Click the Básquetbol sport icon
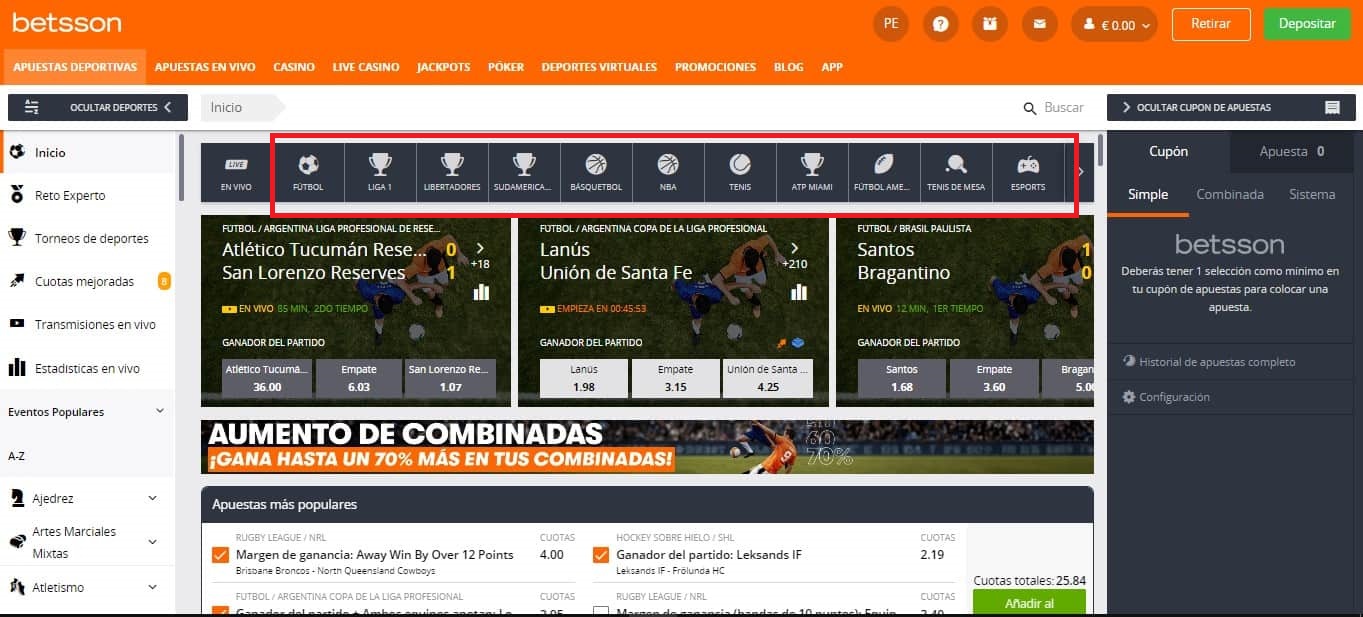Viewport: 1363px width, 617px height. pyautogui.click(x=596, y=170)
